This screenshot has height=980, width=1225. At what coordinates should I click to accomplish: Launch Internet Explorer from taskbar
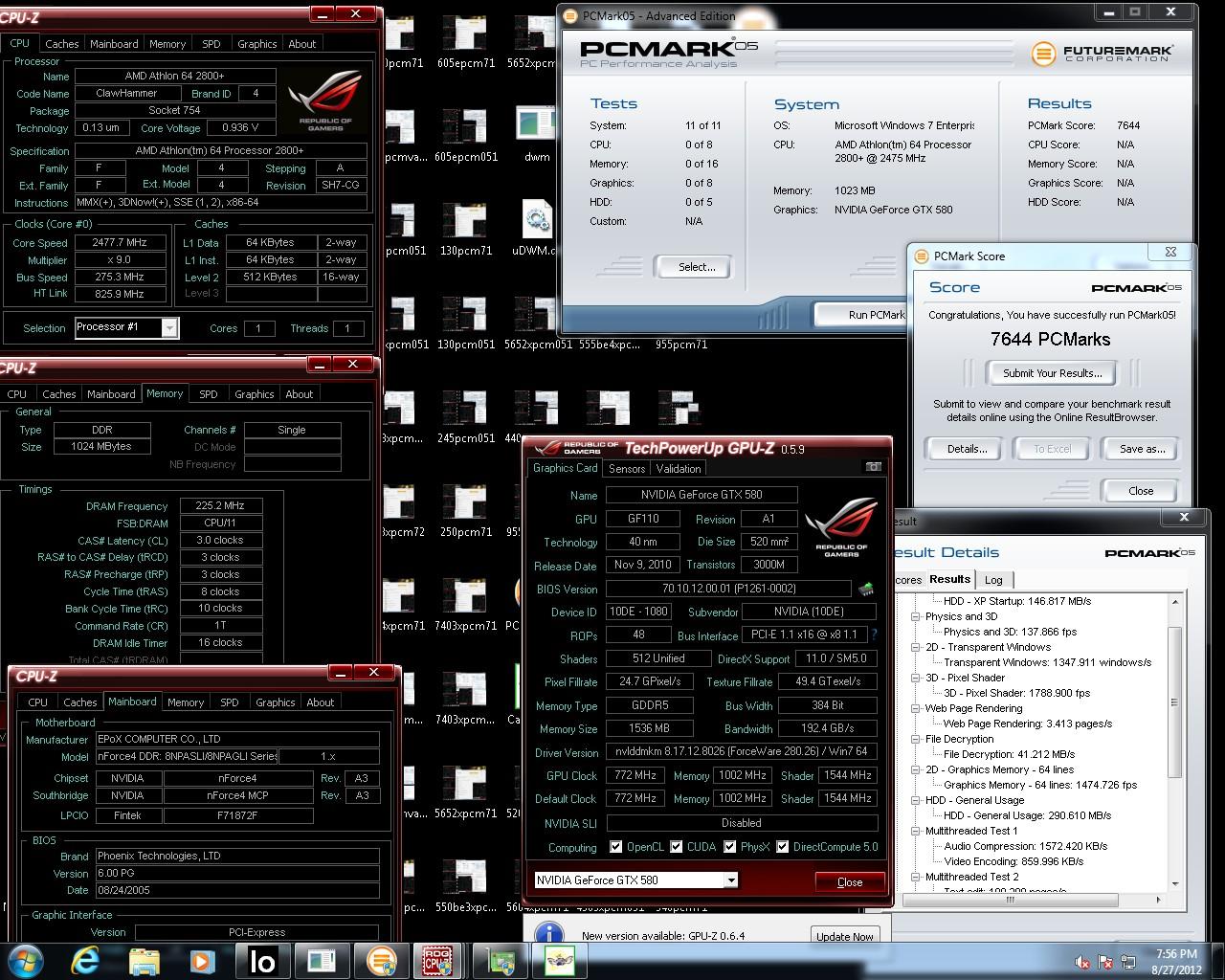click(x=86, y=960)
